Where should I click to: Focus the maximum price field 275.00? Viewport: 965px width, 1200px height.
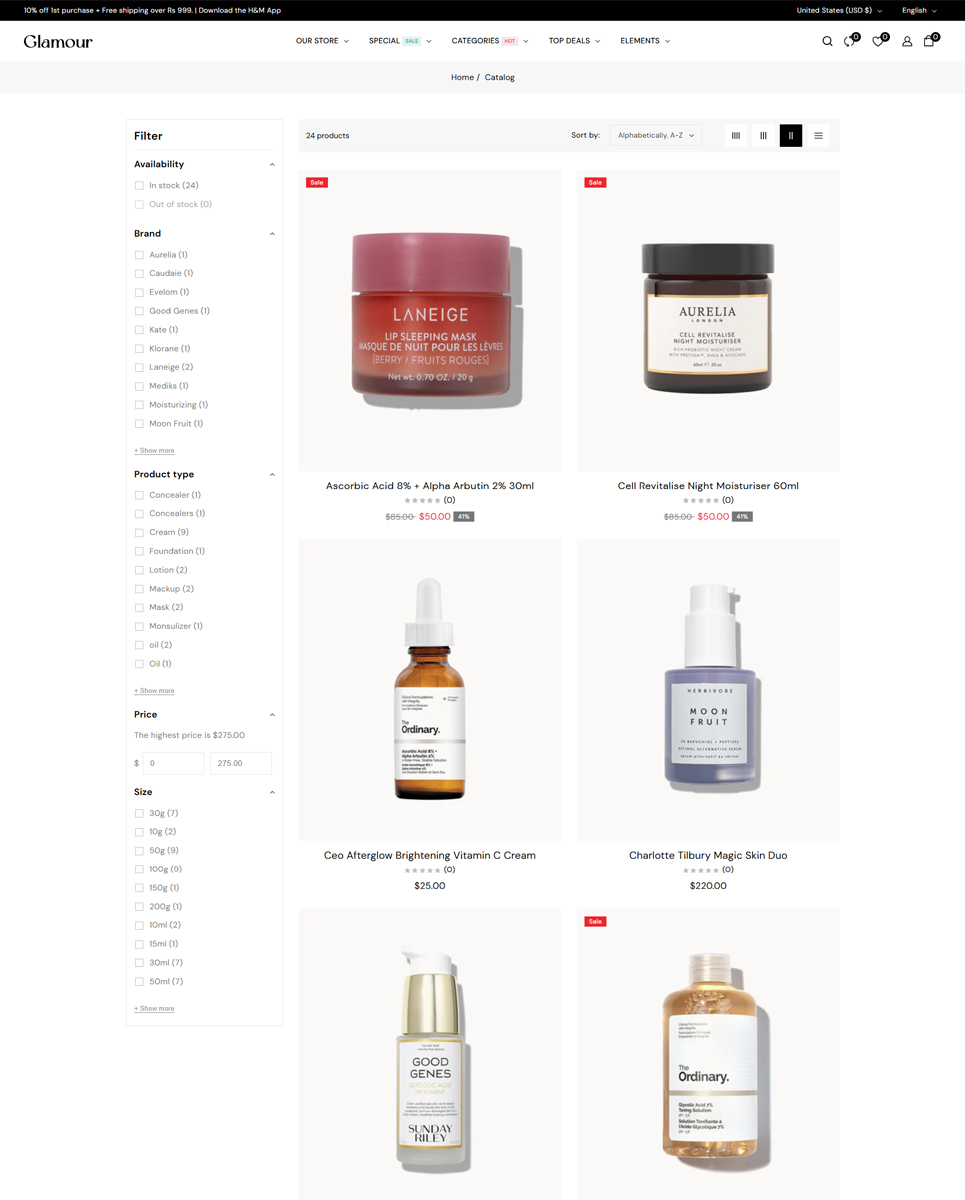[241, 763]
